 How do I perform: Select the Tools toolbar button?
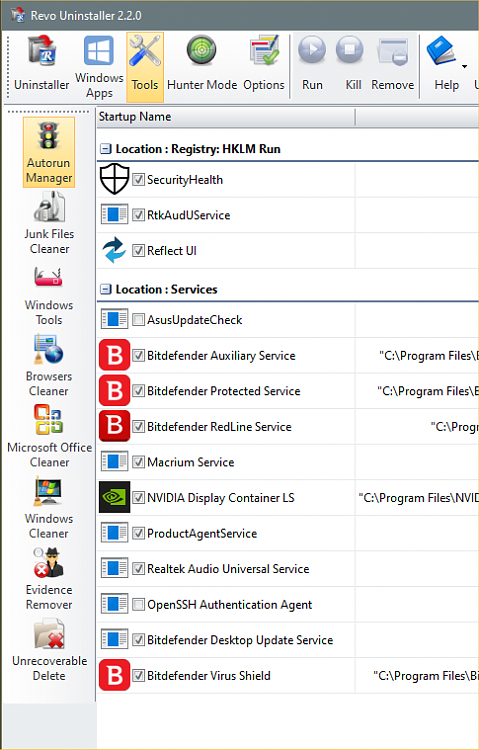coord(145,67)
